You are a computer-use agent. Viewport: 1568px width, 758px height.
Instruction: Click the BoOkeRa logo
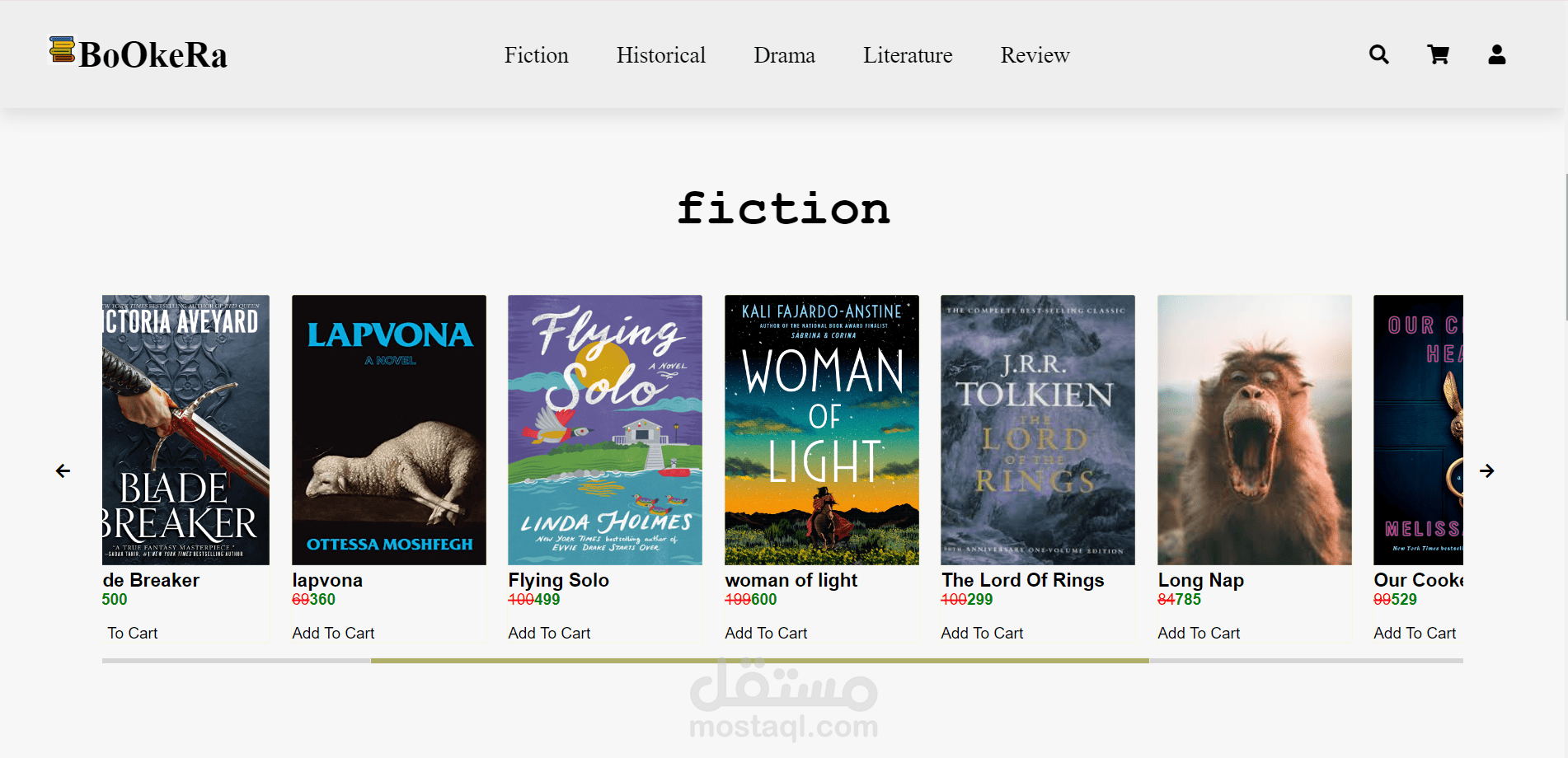[x=138, y=54]
